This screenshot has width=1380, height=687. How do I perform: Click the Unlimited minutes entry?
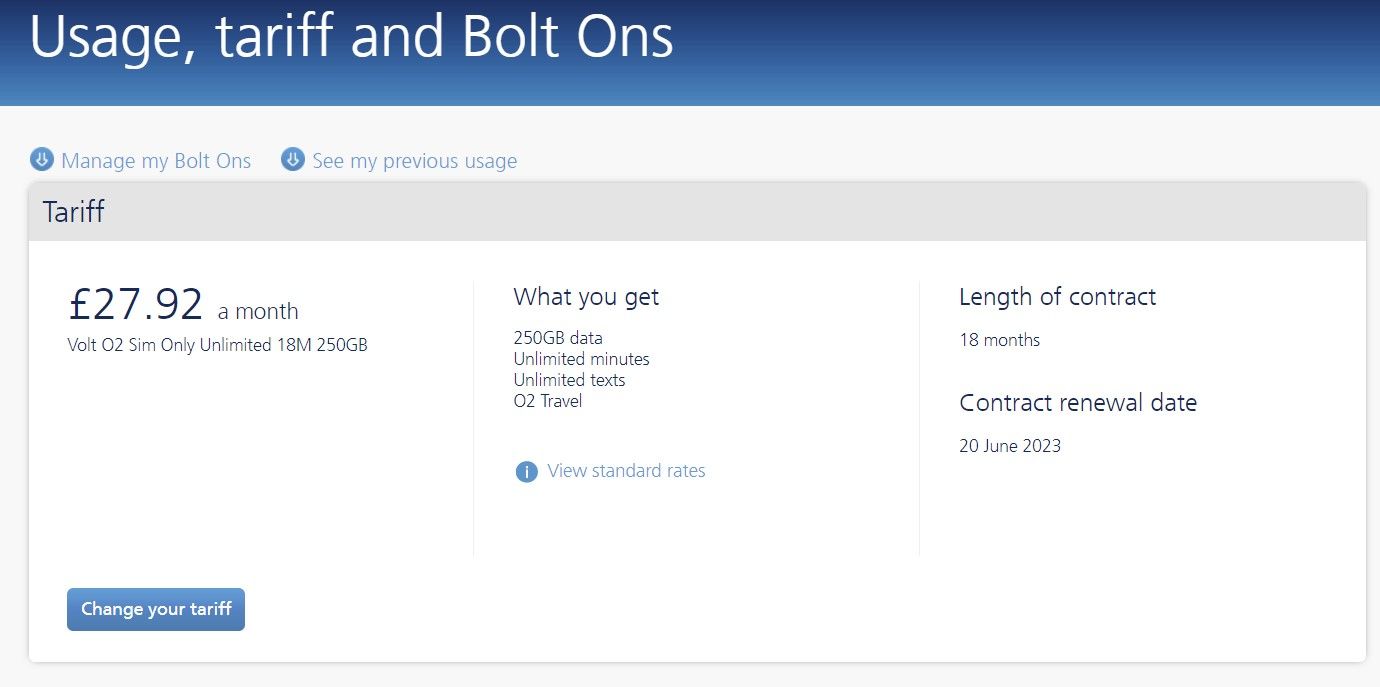pyautogui.click(x=581, y=358)
